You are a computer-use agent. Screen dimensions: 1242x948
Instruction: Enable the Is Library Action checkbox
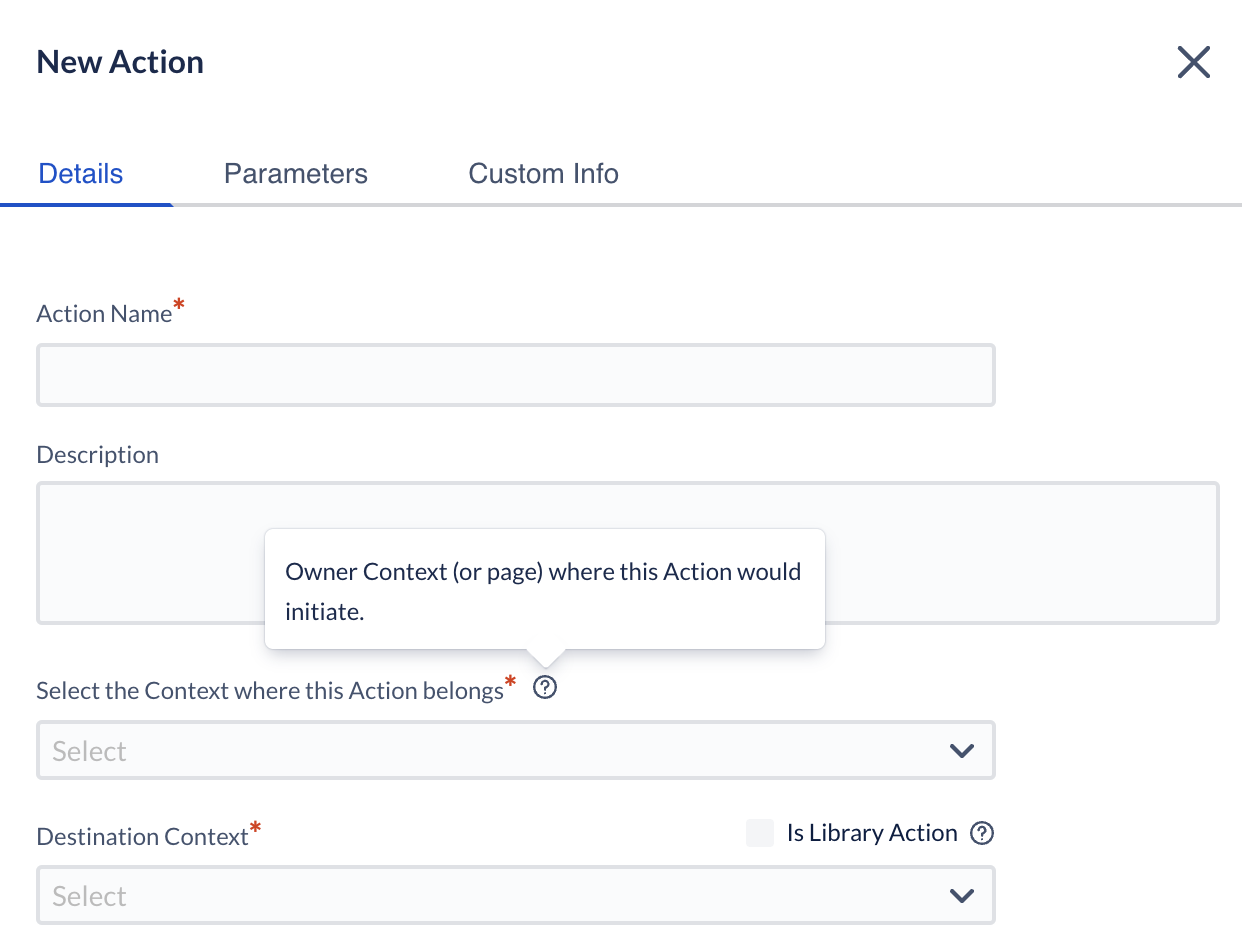coord(760,833)
